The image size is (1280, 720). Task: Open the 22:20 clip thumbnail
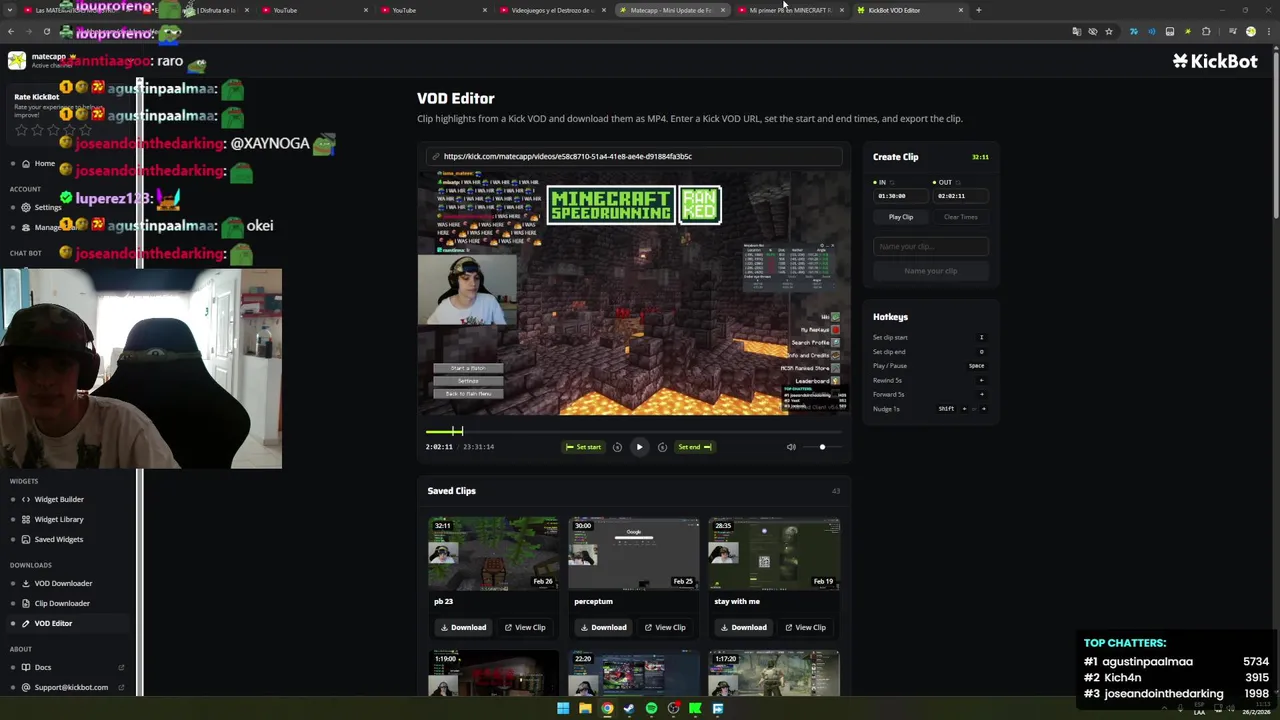coord(634,673)
